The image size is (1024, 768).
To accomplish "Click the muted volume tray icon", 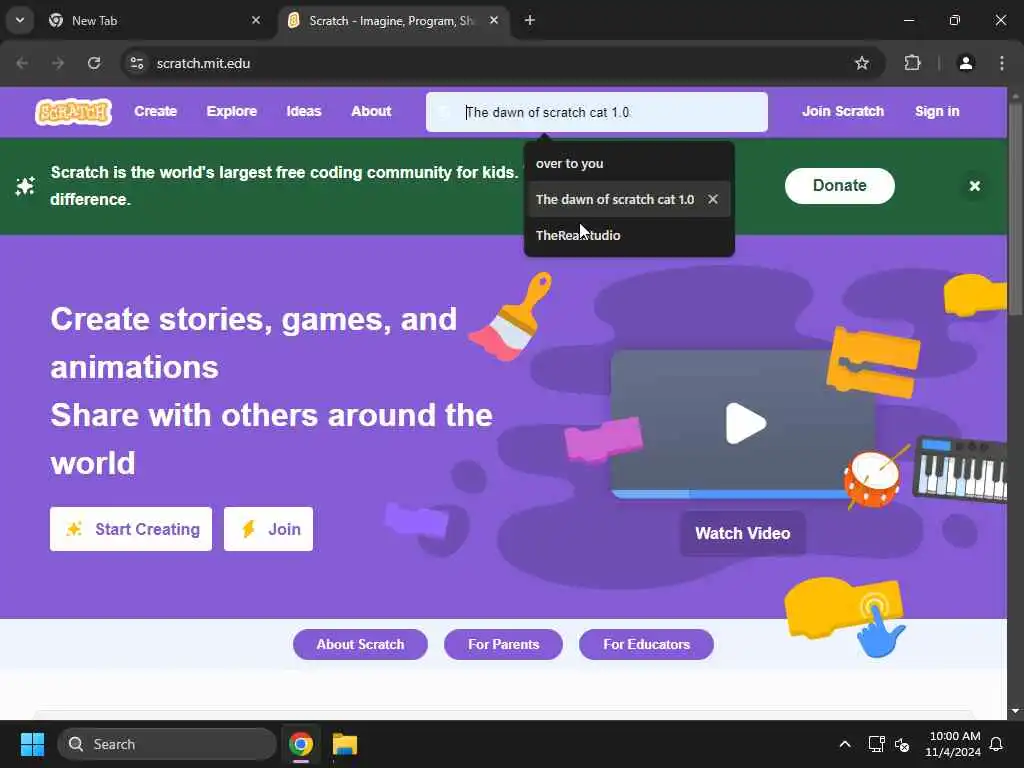I will 902,744.
